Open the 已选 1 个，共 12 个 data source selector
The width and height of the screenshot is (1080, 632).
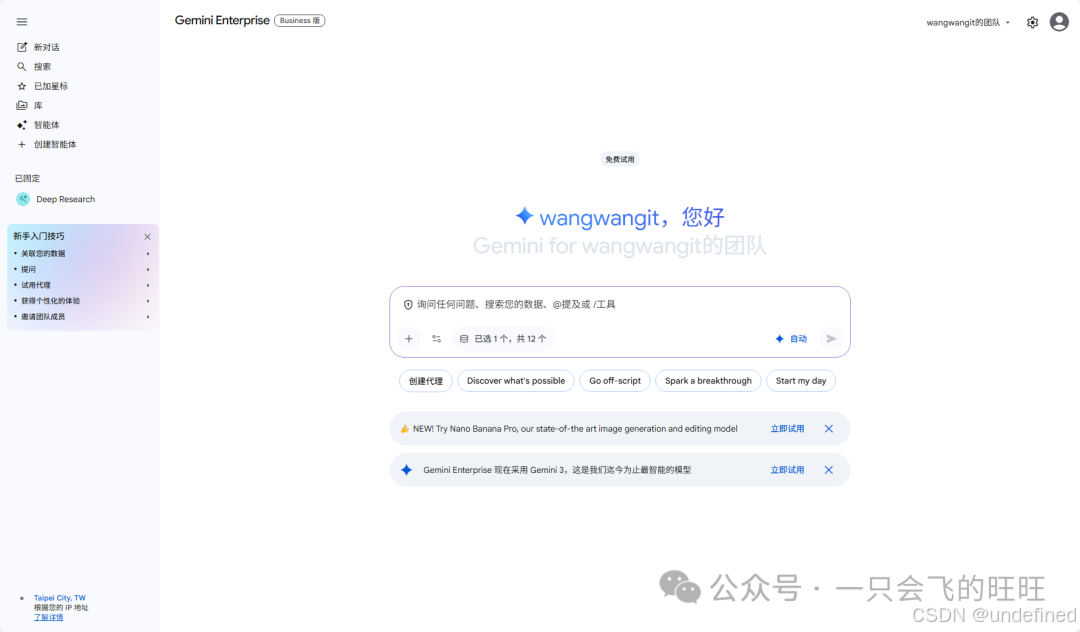tap(503, 339)
